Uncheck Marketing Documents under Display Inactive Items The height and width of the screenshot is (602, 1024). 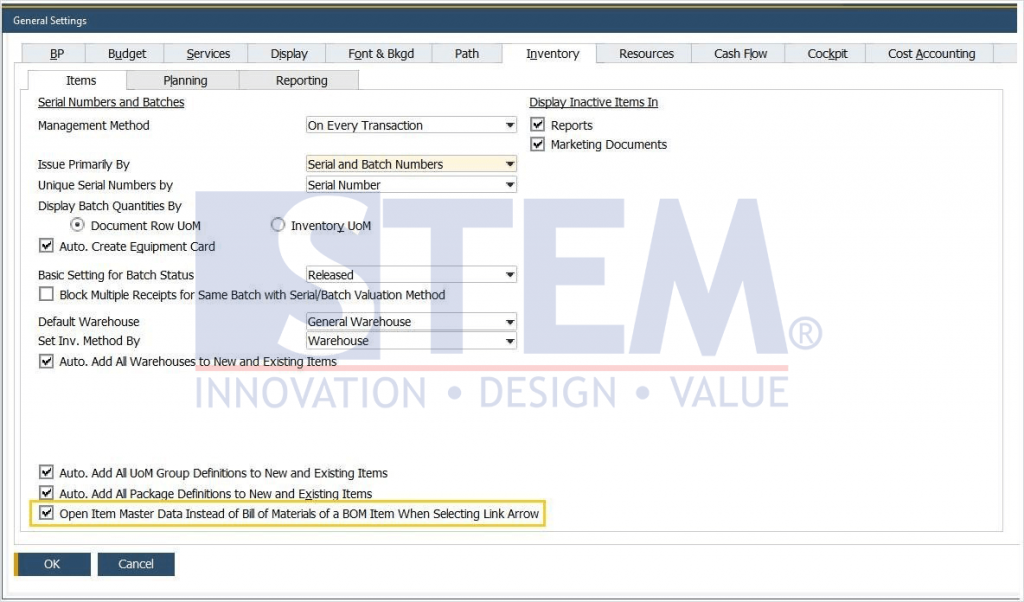coord(538,143)
